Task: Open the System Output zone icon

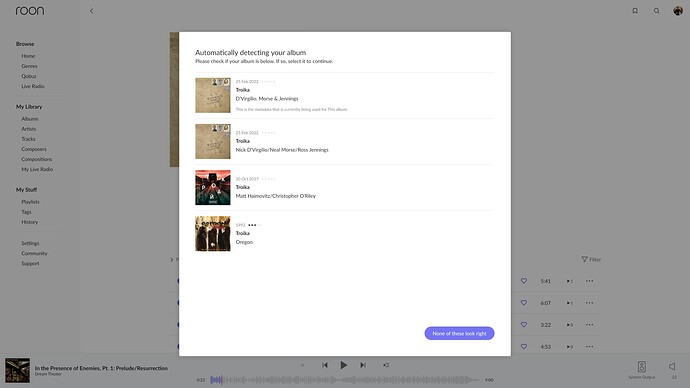Action: tap(642, 366)
